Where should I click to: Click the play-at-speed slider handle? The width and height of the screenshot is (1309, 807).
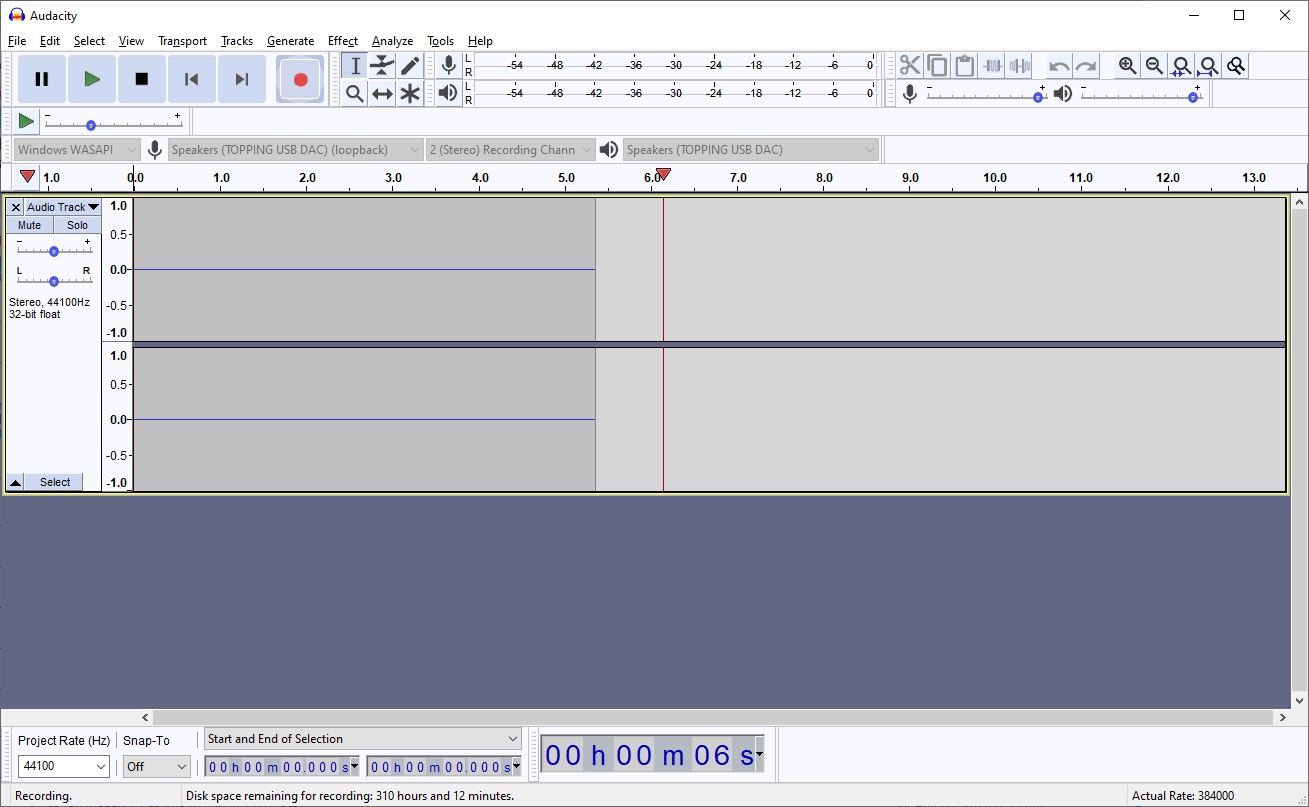pyautogui.click(x=91, y=125)
